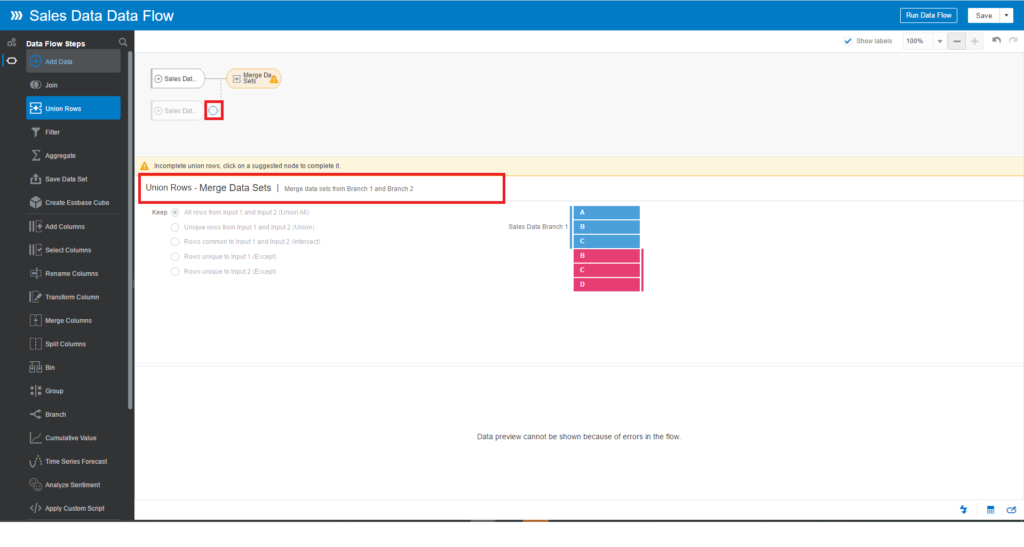Select Rows common (Intersect) option
Screen dimensions: 1024x547
(x=175, y=242)
